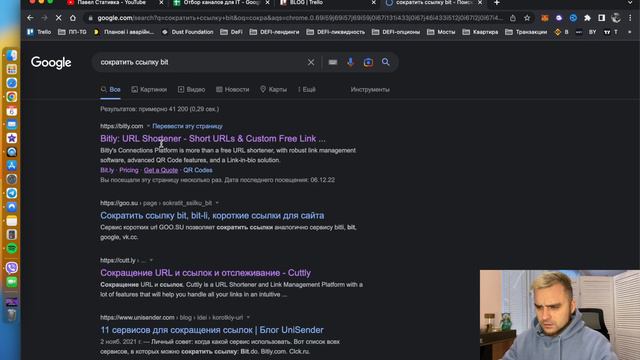Open Viber from the Dock

12,268
